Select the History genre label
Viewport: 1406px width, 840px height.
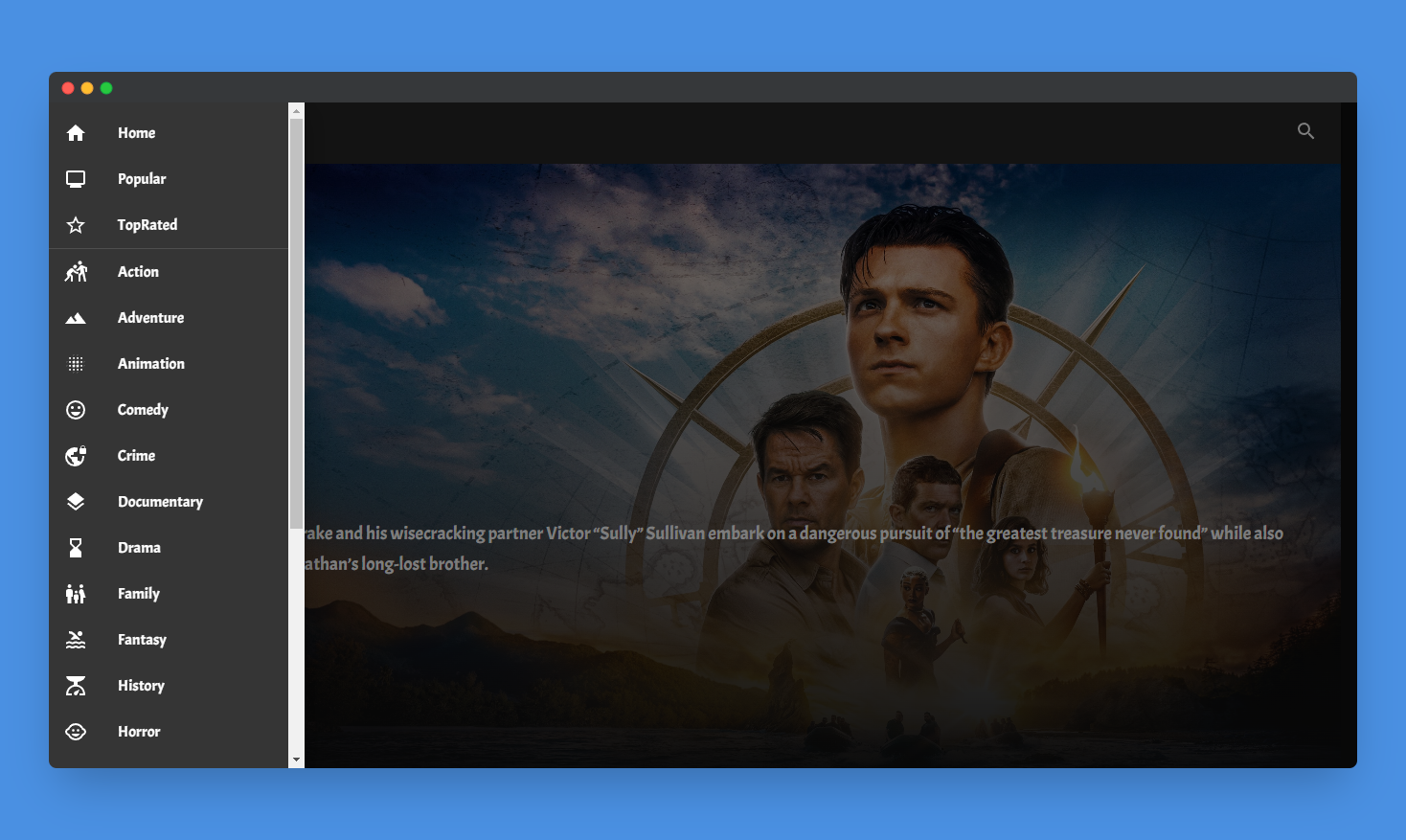point(141,686)
